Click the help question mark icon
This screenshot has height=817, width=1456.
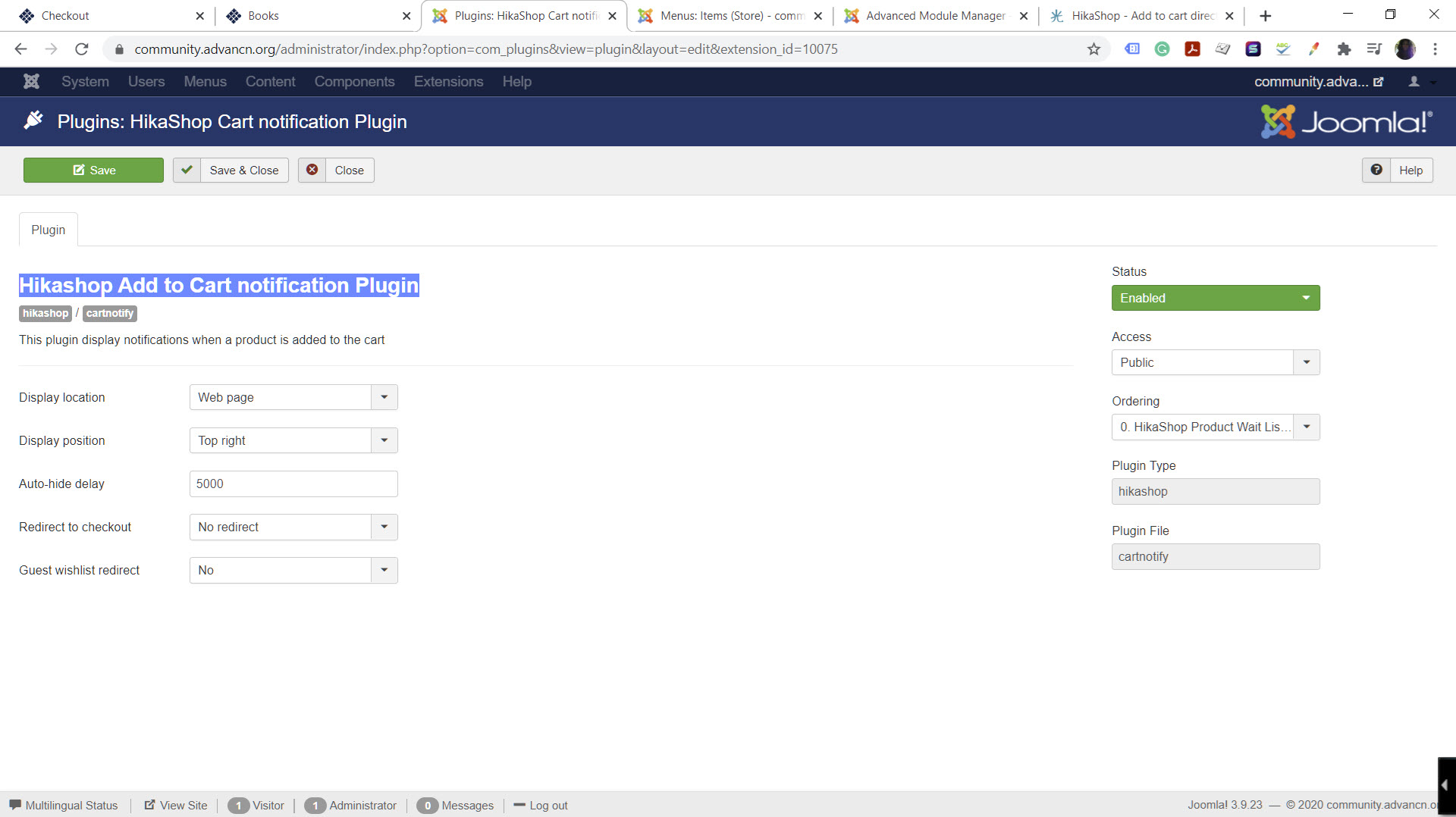click(1376, 170)
